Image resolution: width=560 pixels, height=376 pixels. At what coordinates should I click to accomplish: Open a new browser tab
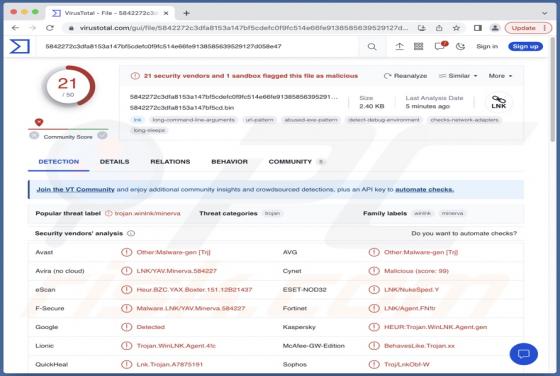click(186, 13)
